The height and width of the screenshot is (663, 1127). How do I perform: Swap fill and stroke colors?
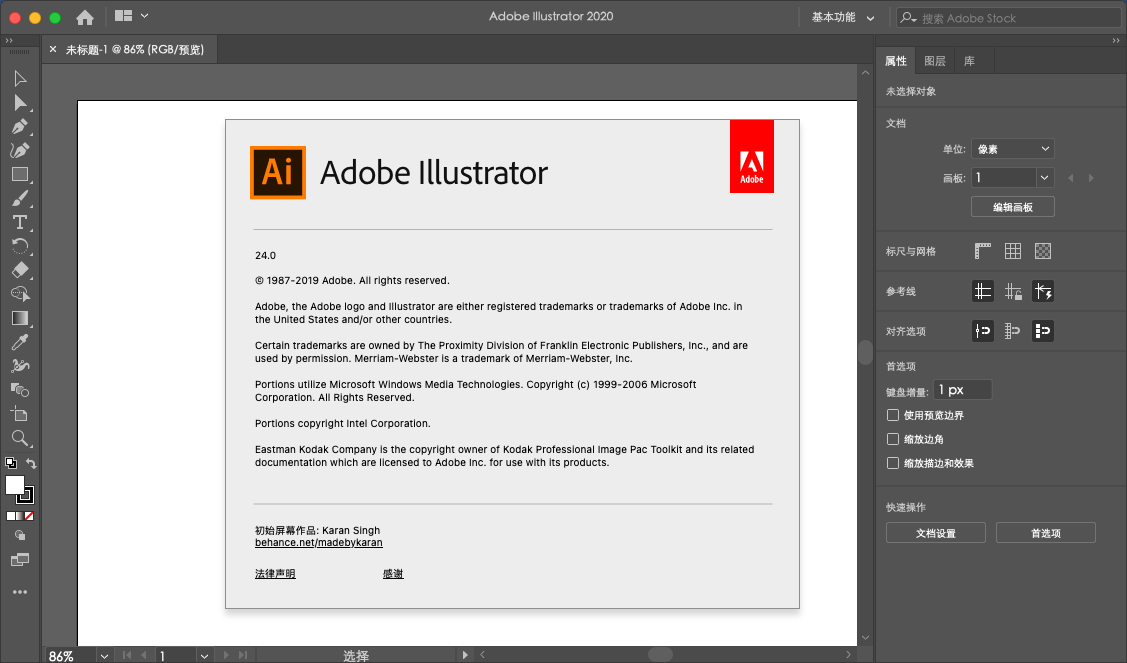[x=31, y=463]
